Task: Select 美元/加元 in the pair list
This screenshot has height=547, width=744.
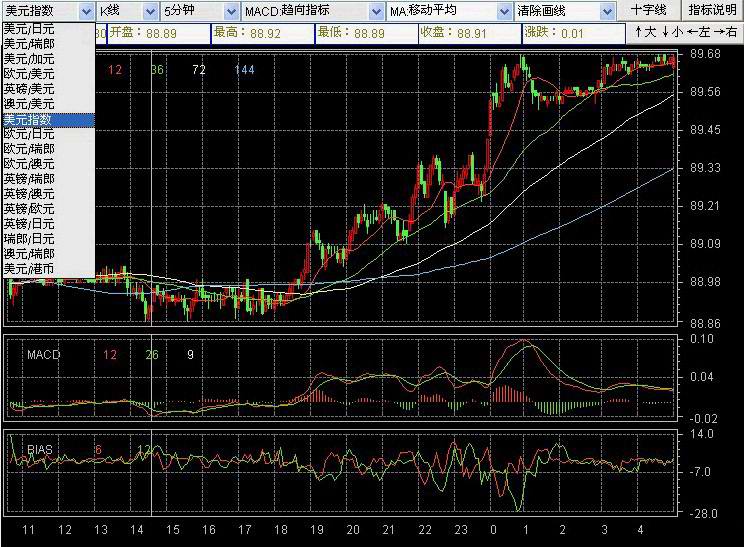Action: [x=48, y=59]
